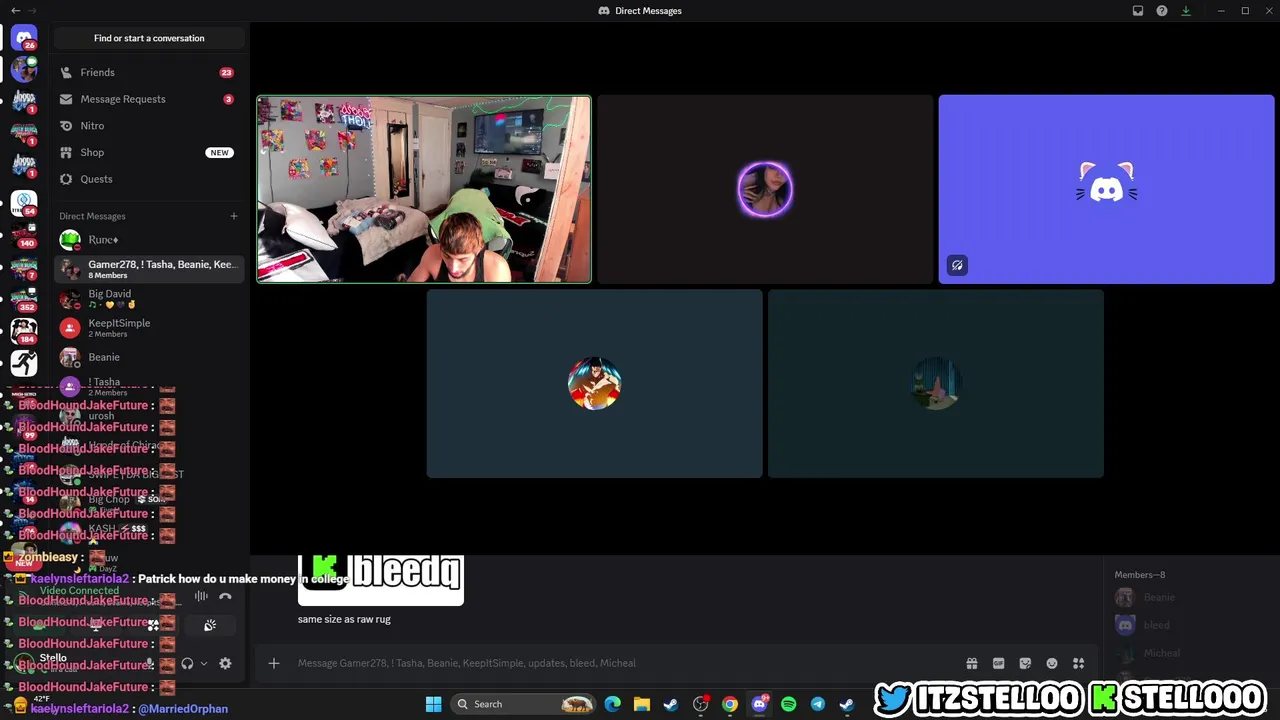This screenshot has height=720, width=1280.
Task: Go back using the back arrow
Action: click(15, 10)
